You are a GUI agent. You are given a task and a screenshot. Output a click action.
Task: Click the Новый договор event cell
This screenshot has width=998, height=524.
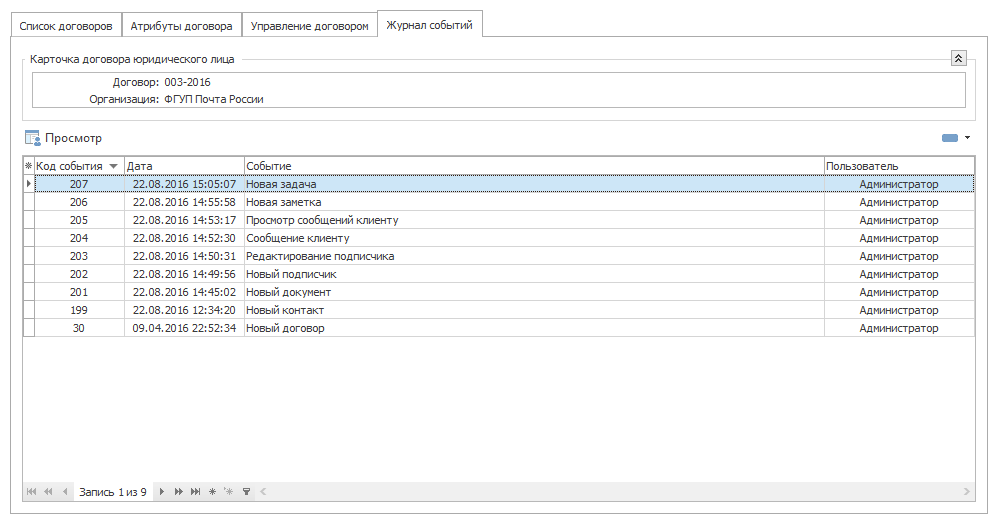(x=534, y=328)
